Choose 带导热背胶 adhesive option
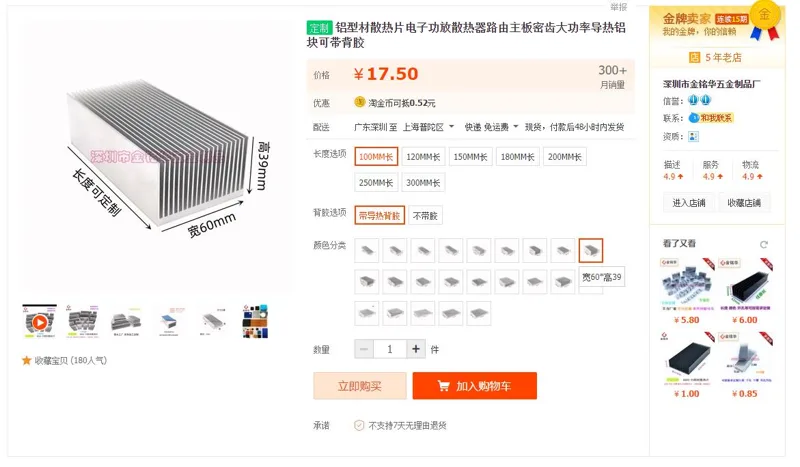800x467 pixels. click(x=380, y=215)
